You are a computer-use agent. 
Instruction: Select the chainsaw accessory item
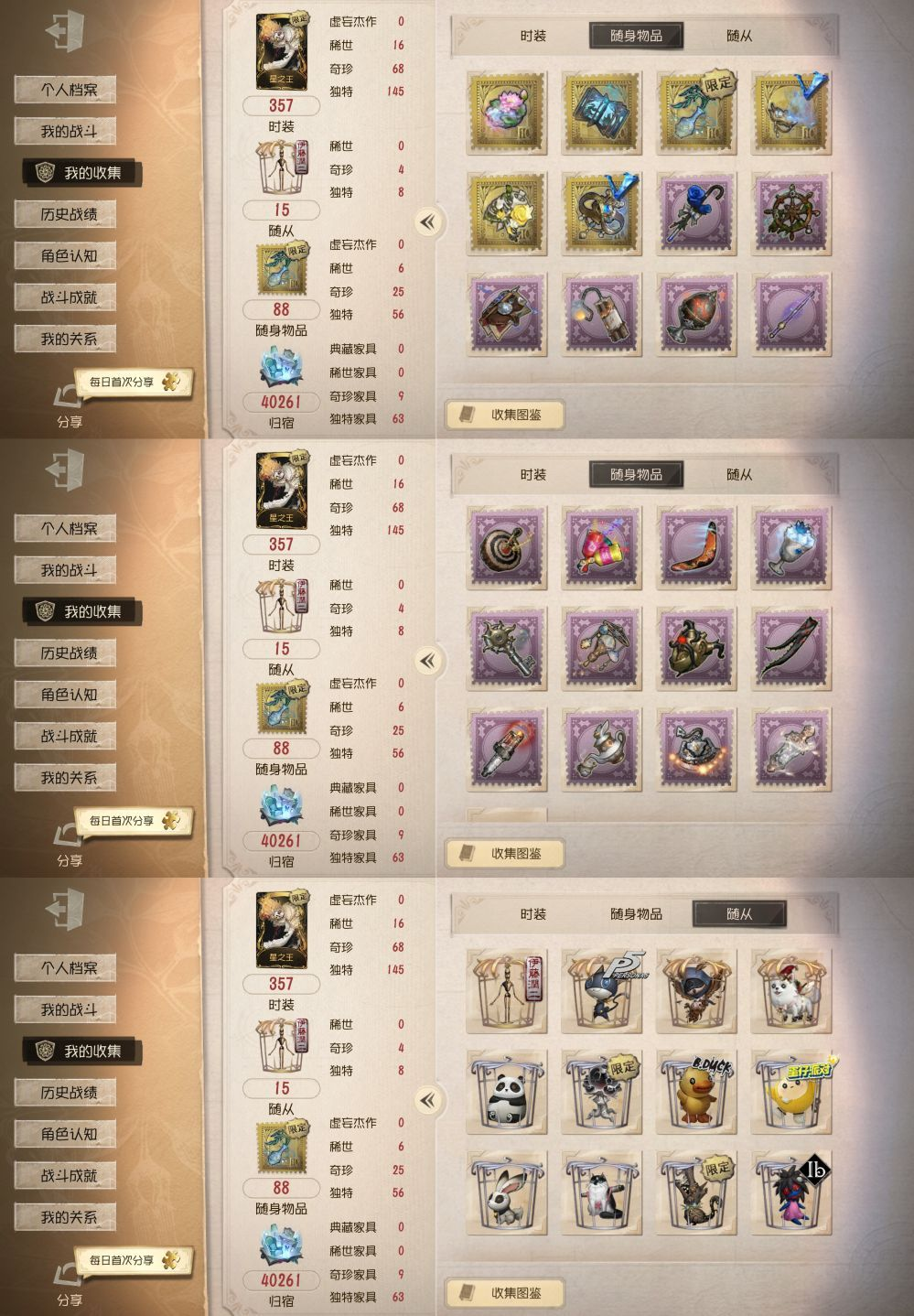506,750
